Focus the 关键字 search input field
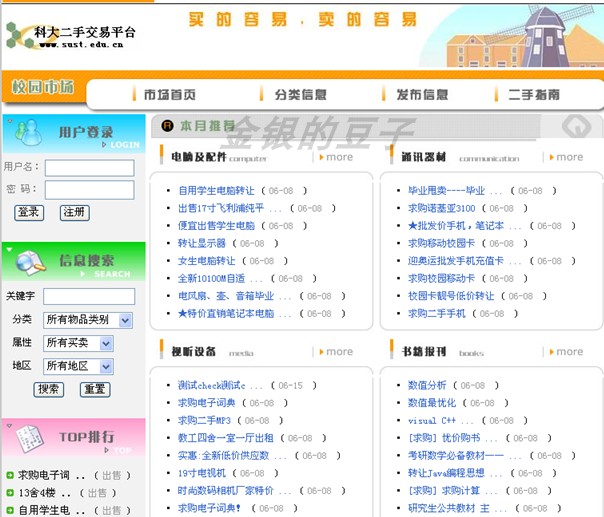Image resolution: width=604 pixels, height=517 pixels. click(89, 296)
